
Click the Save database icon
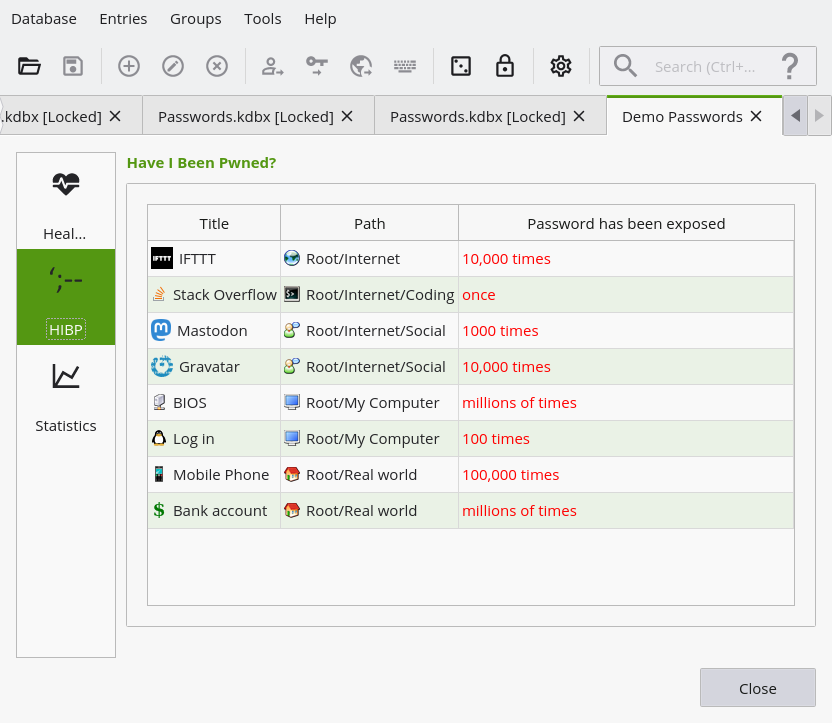tap(73, 66)
